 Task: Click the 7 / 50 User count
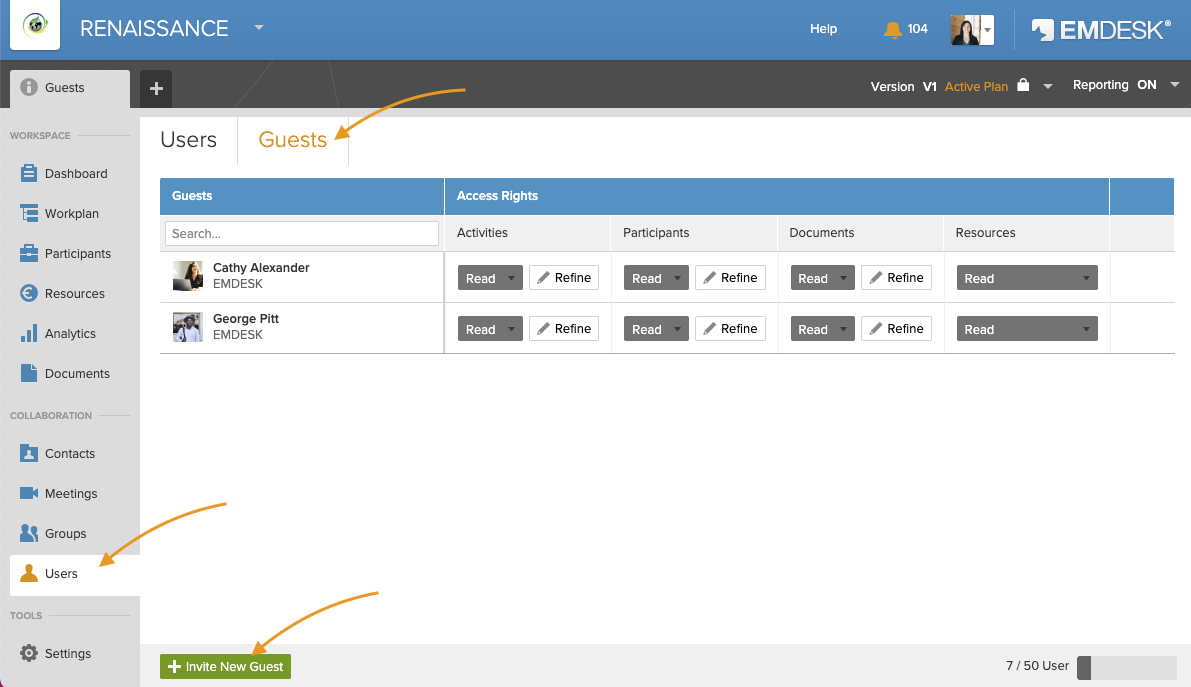point(1037,666)
